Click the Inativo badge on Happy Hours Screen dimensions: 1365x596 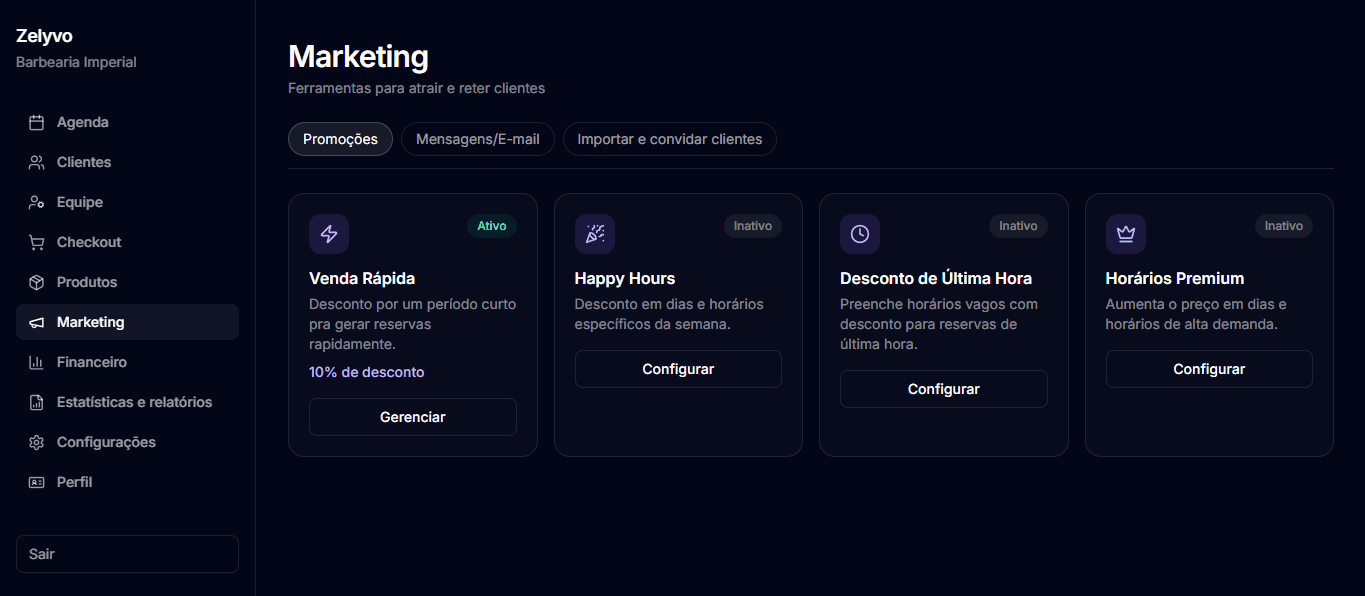pyautogui.click(x=753, y=226)
